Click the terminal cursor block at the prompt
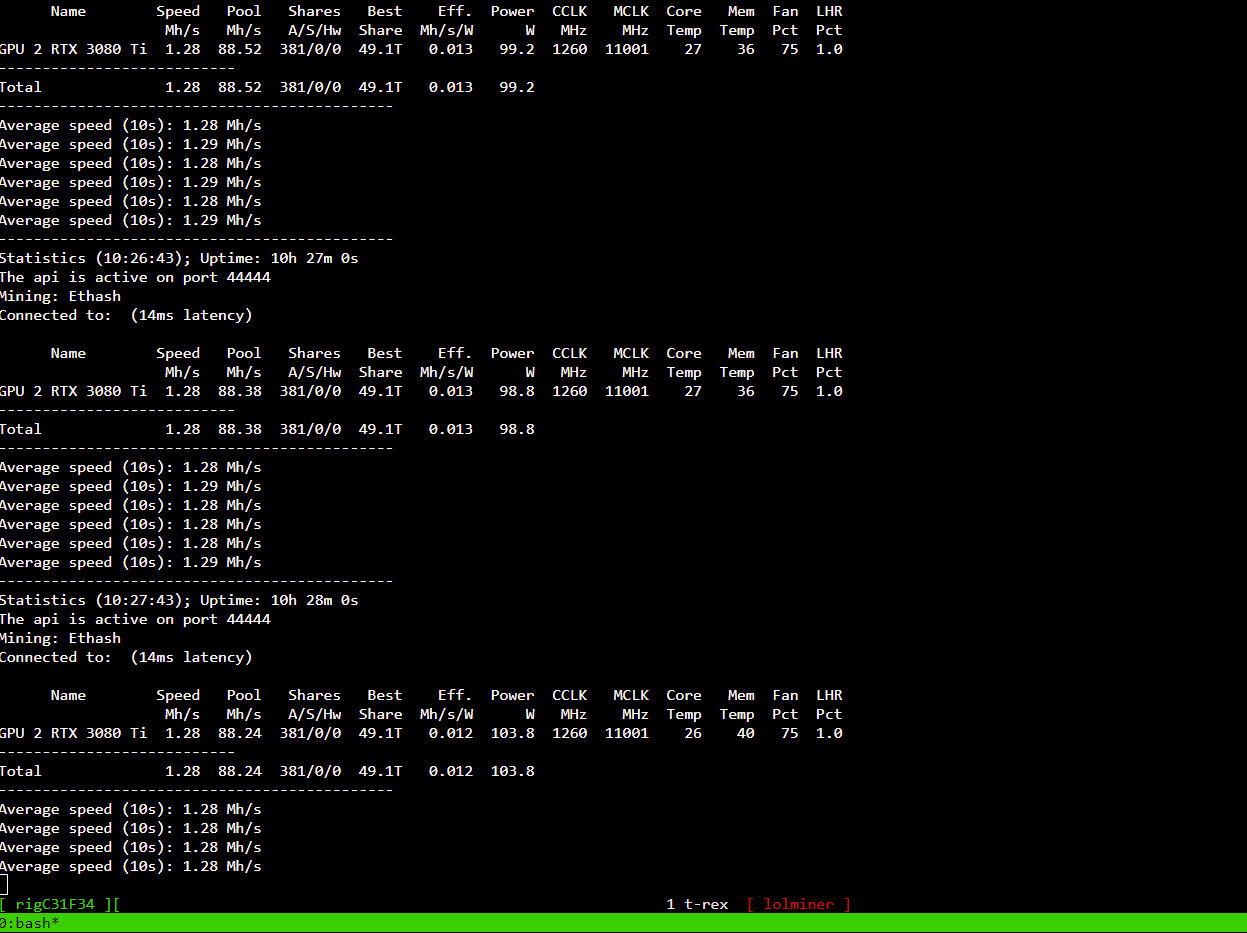Screen dimensions: 1247x933 pyautogui.click(x=4, y=884)
